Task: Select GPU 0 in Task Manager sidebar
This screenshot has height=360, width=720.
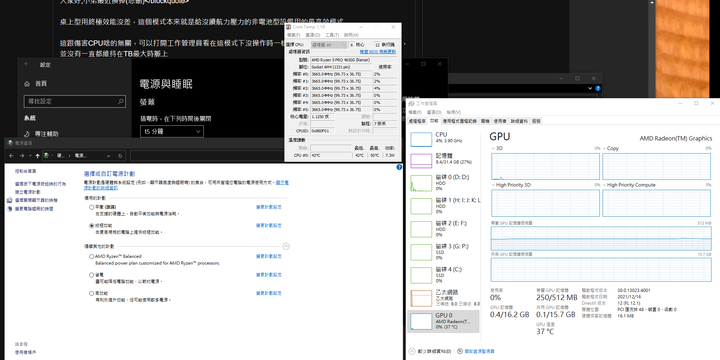Action: [444, 321]
